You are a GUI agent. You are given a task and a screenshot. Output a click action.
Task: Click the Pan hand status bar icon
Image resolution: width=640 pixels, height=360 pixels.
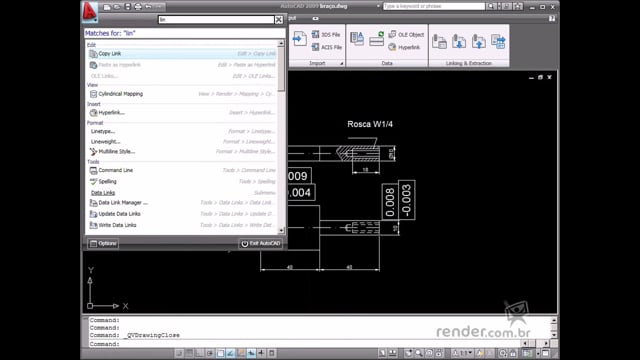coord(408,353)
